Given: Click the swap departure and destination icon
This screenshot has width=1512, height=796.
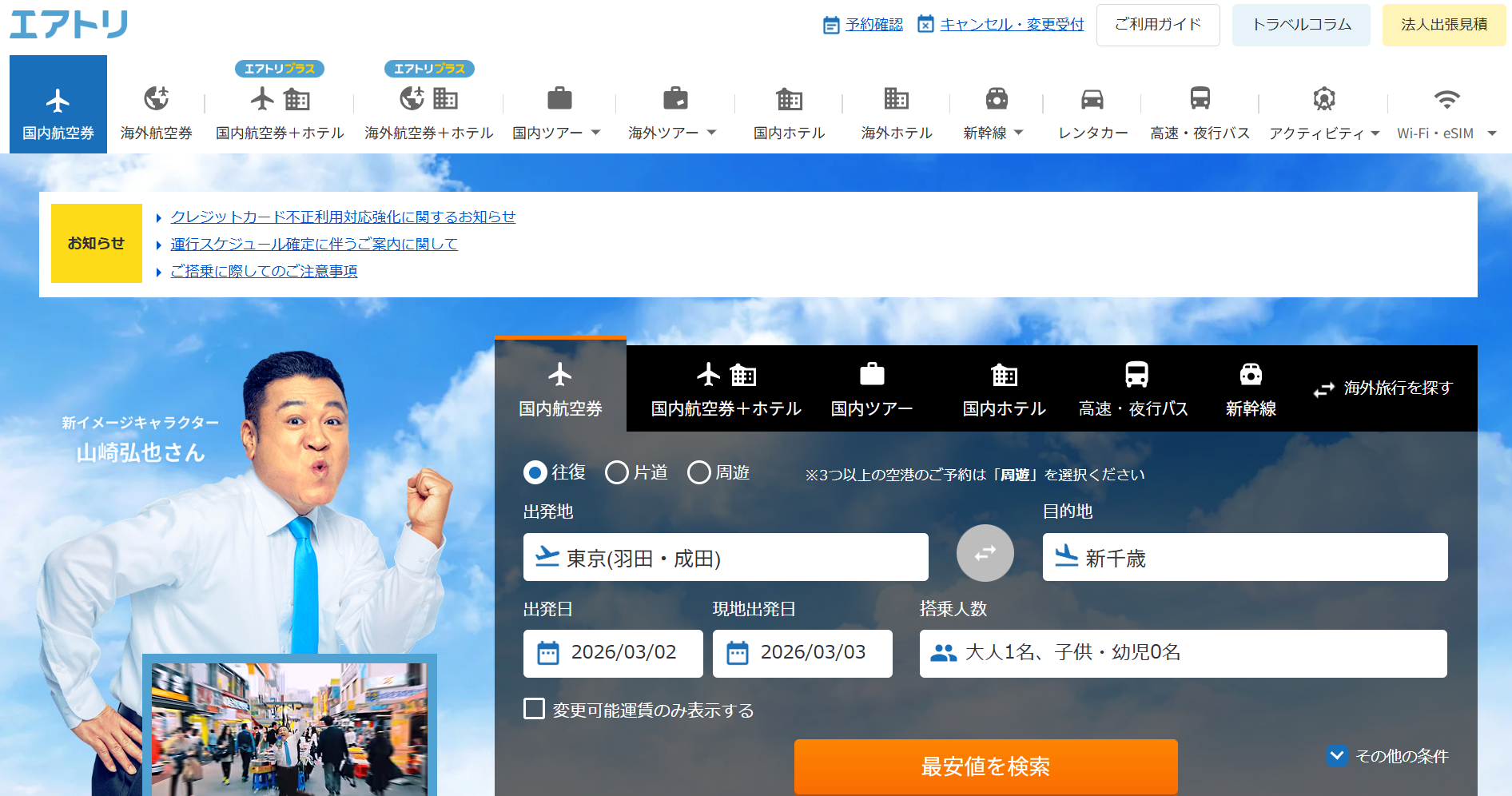Looking at the screenshot, I should [x=985, y=553].
